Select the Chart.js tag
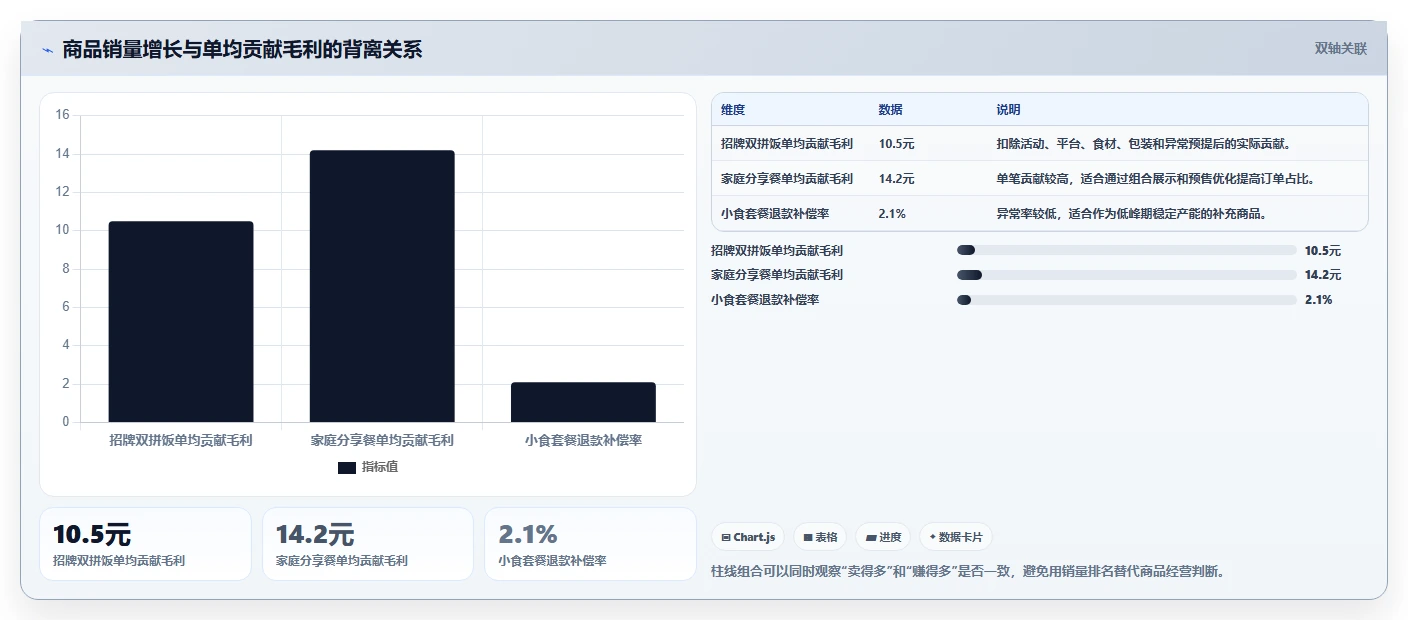 pos(749,537)
